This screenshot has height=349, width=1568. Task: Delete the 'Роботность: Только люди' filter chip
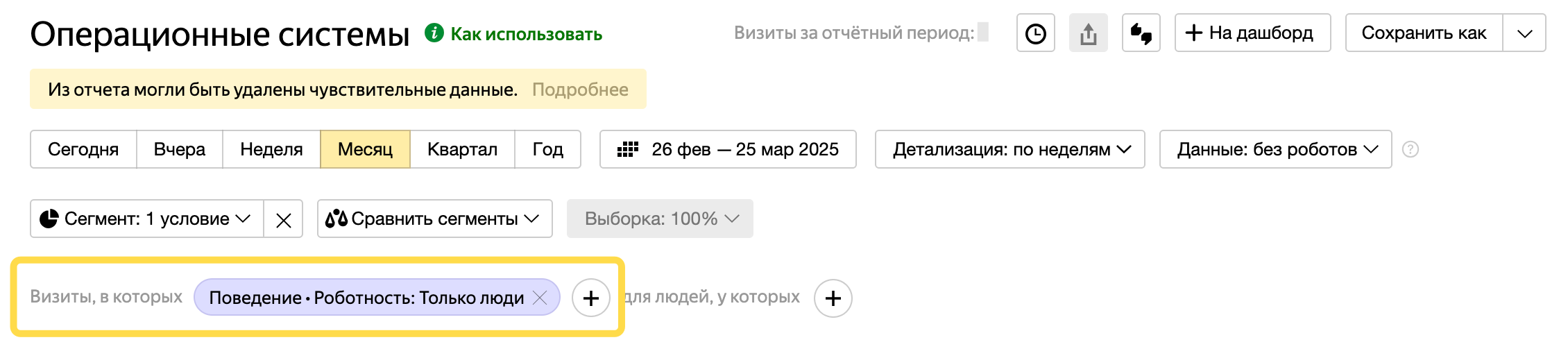(x=540, y=298)
